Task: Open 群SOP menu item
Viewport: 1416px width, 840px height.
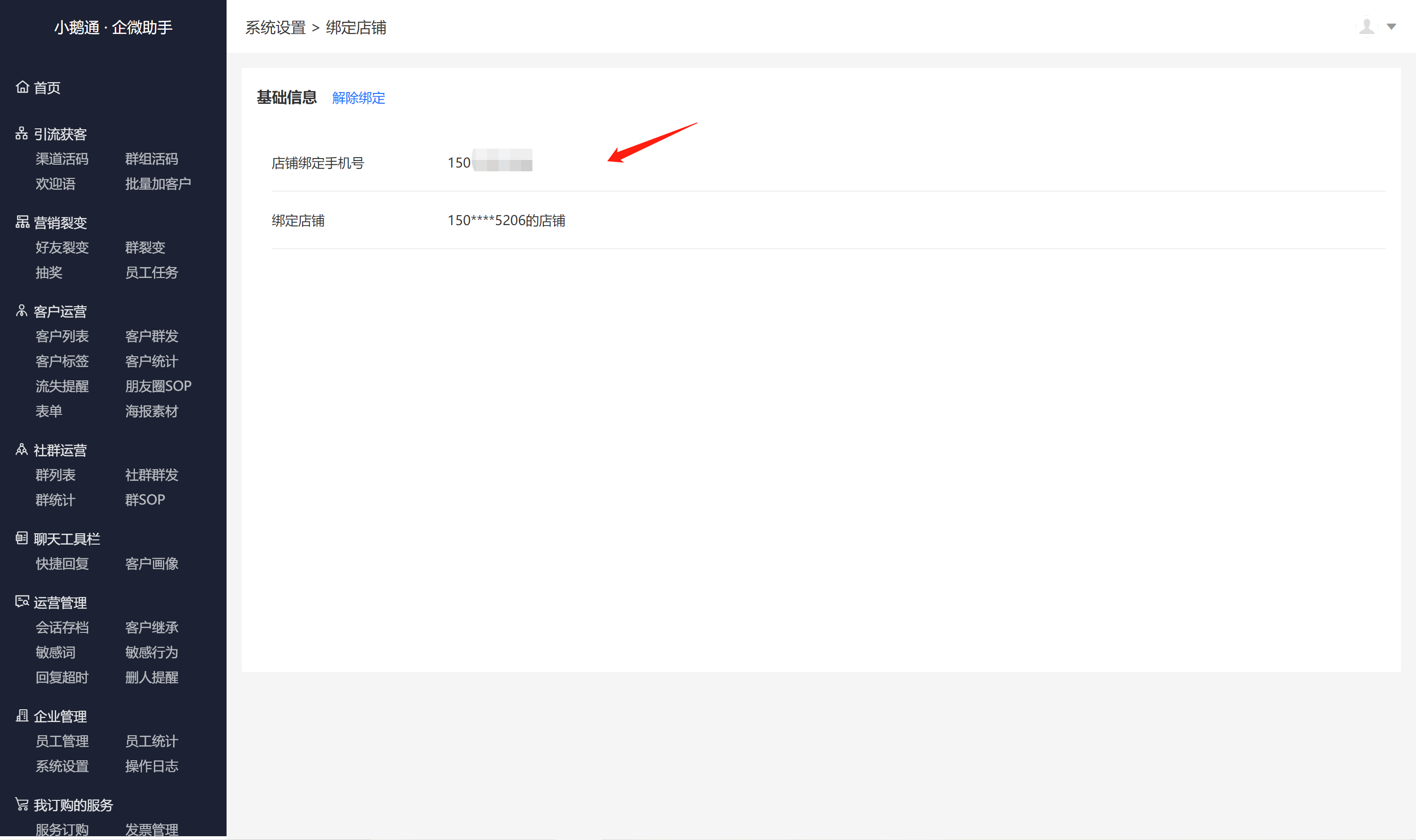Action: point(145,500)
